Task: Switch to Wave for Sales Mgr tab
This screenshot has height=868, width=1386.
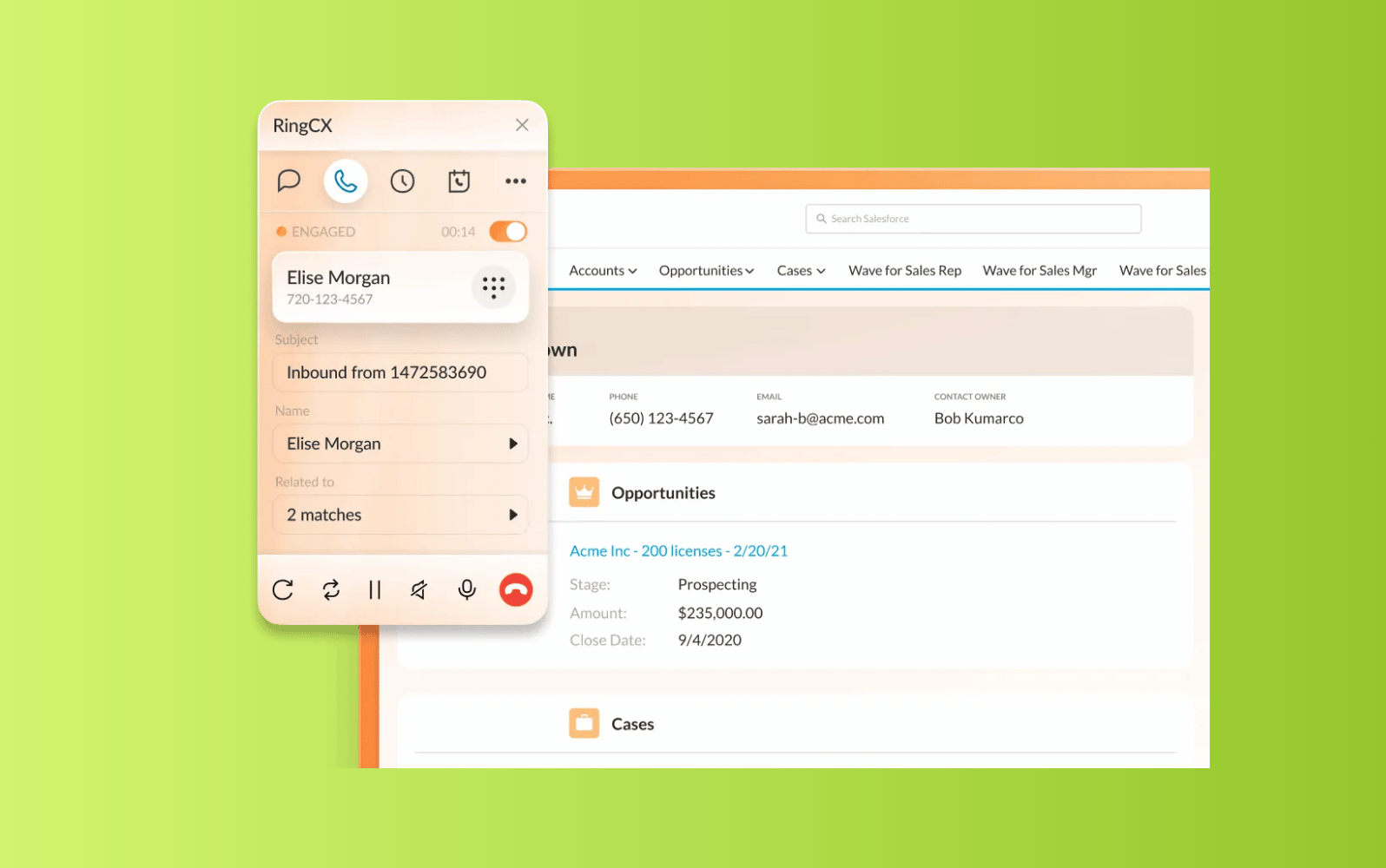Action: click(x=1039, y=271)
